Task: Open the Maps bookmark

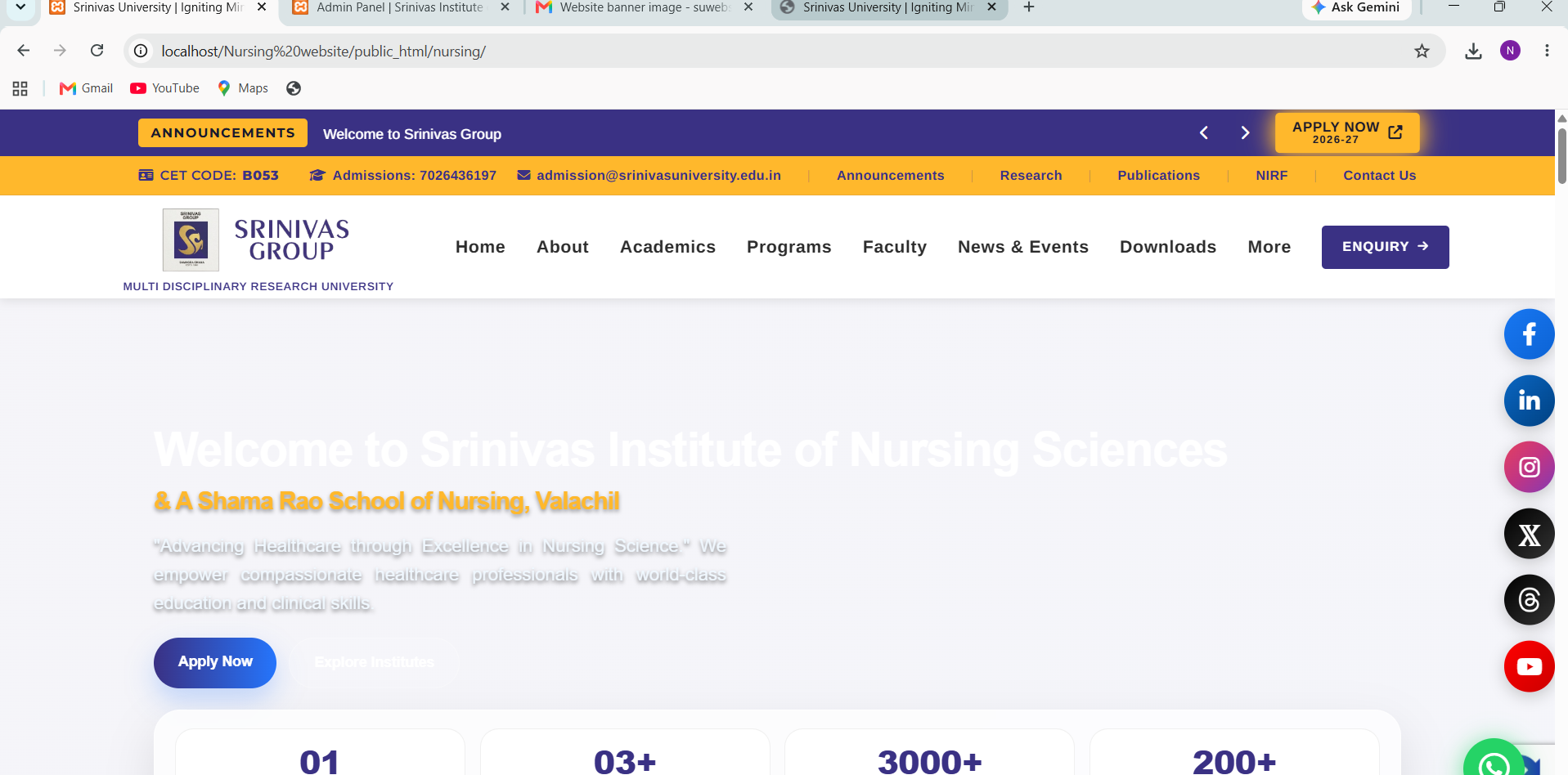Action: pos(243,88)
